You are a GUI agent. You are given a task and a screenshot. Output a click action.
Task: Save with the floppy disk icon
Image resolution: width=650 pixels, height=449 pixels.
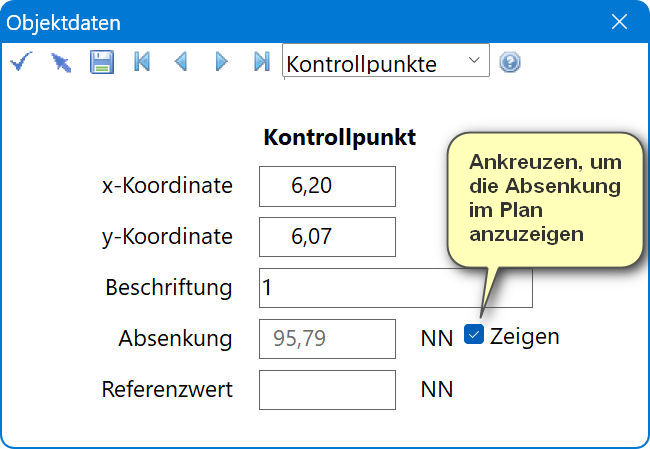(101, 62)
